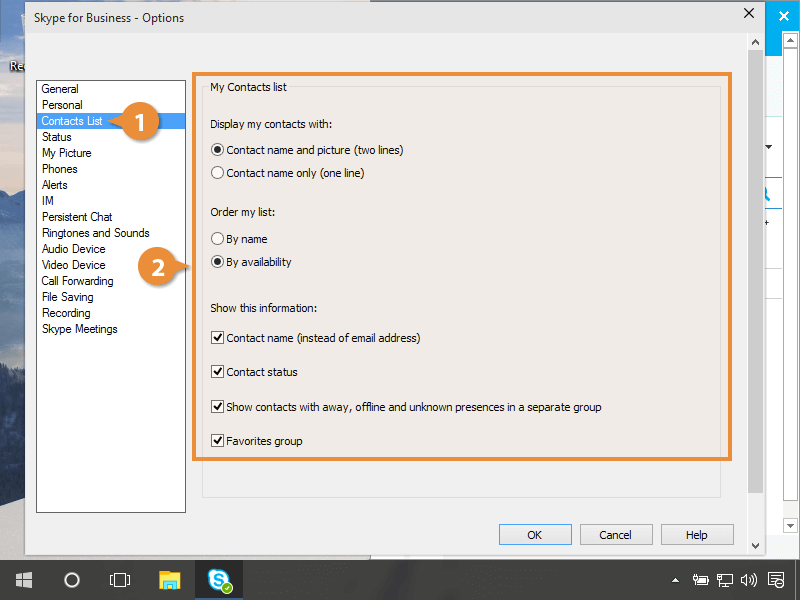Viewport: 800px width, 600px height.
Task: Click the Skype for Business taskbar icon
Action: tap(219, 579)
